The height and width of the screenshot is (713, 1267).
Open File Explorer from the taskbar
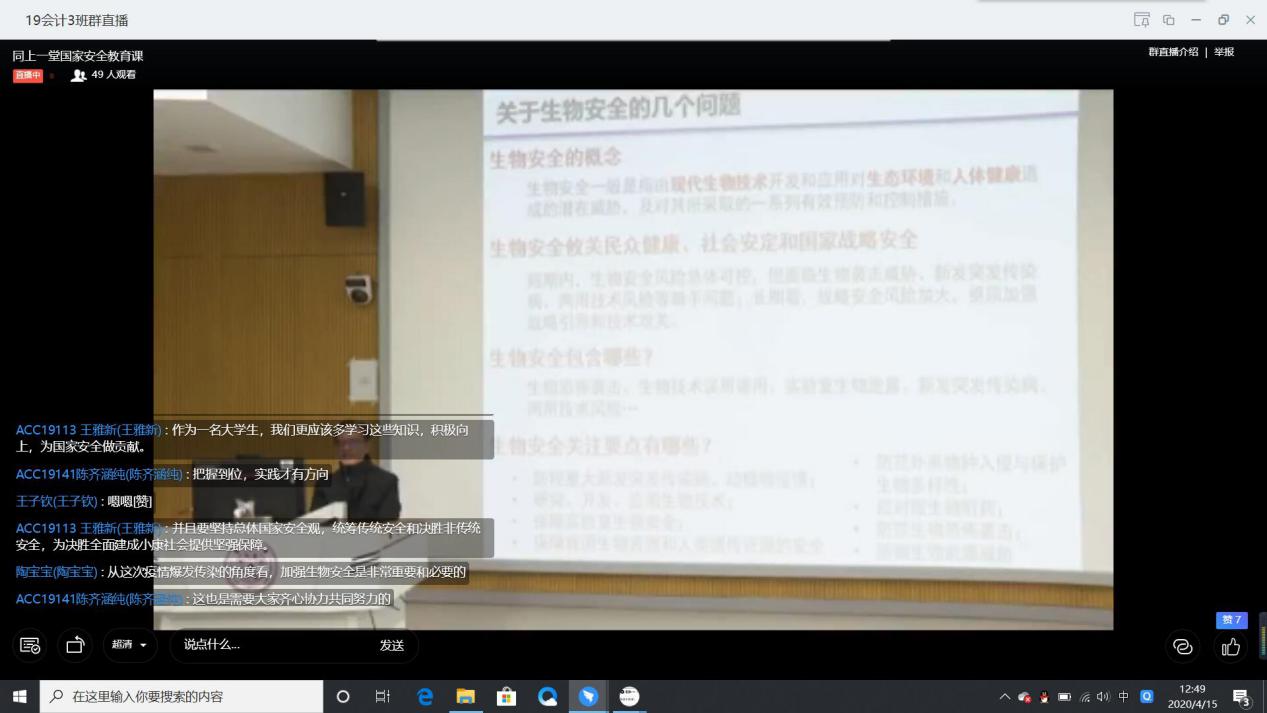click(466, 697)
